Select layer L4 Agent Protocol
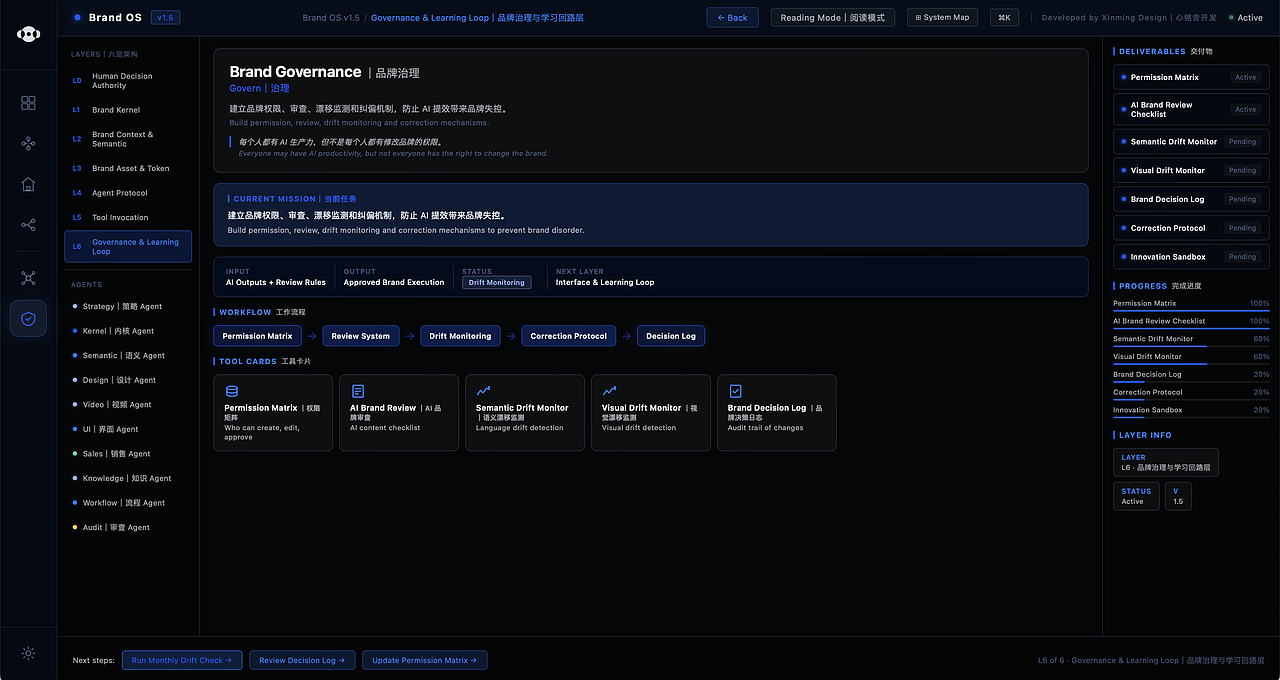 tap(128, 193)
